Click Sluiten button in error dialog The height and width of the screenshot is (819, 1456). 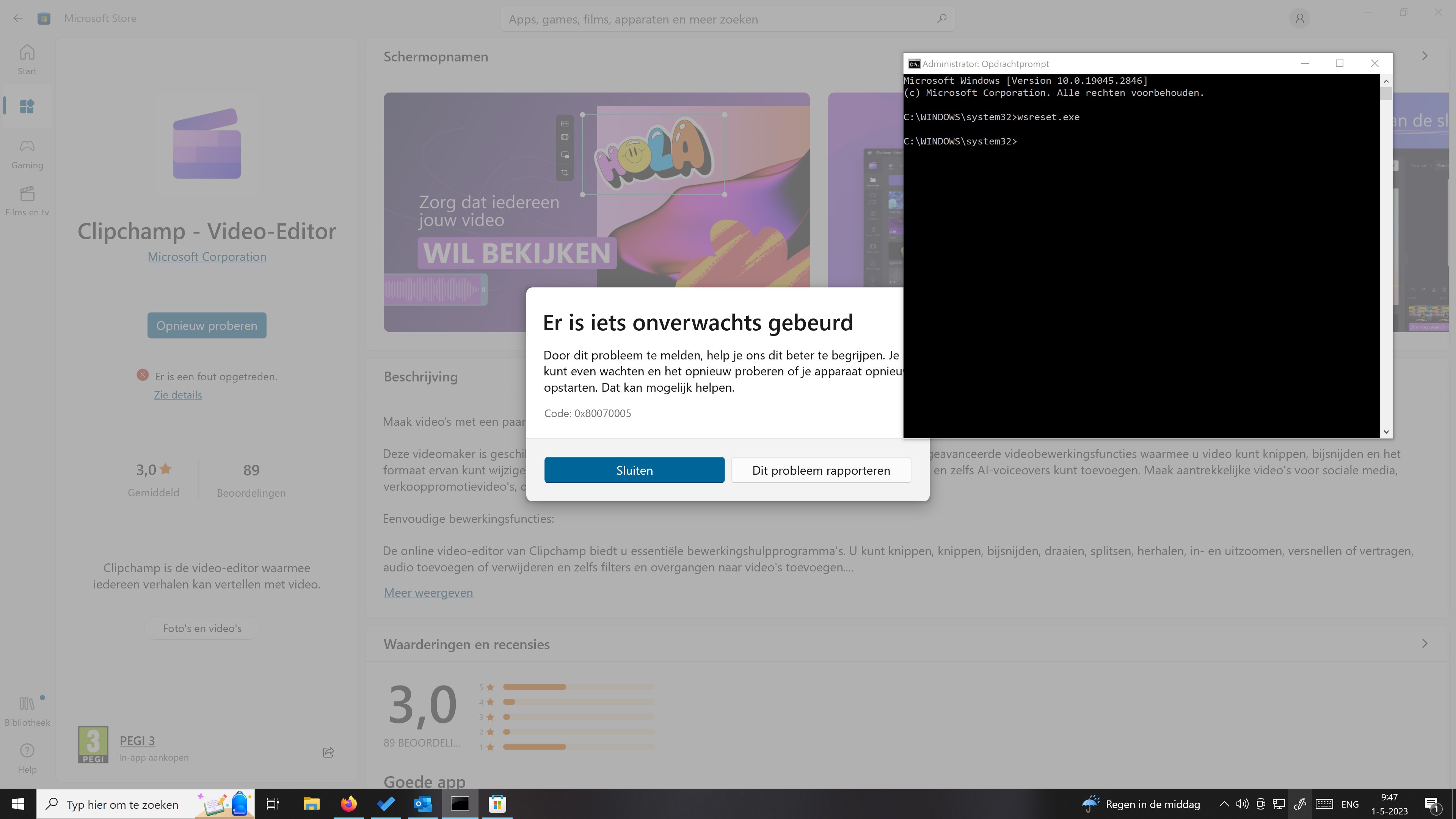634,470
